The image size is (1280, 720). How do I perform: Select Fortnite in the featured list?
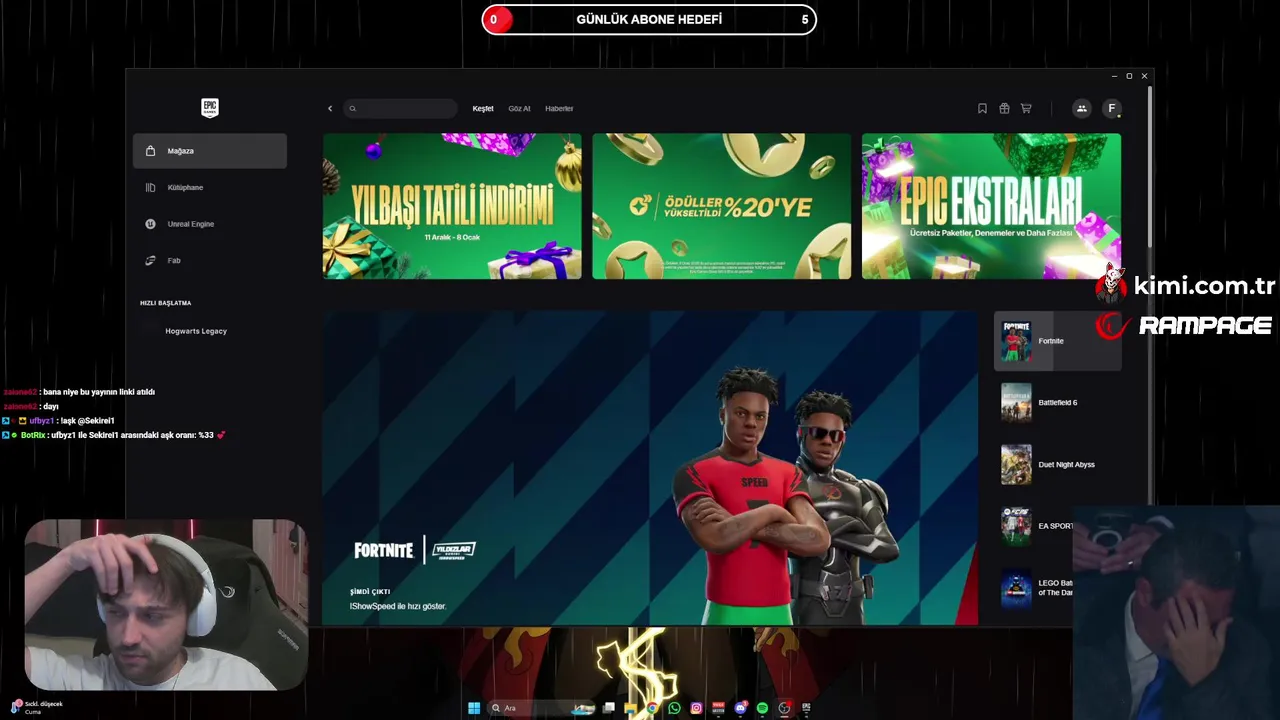(x=1058, y=341)
